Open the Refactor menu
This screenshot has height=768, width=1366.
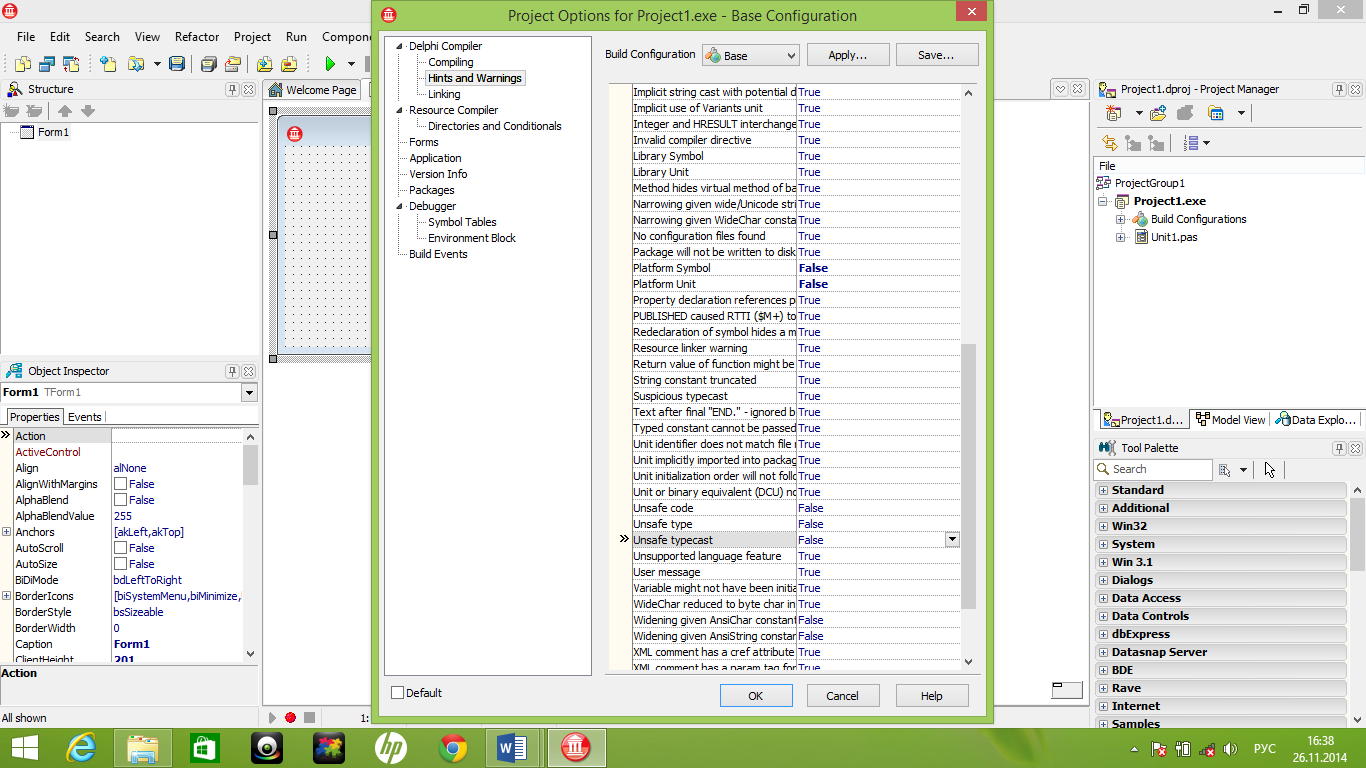(x=197, y=36)
